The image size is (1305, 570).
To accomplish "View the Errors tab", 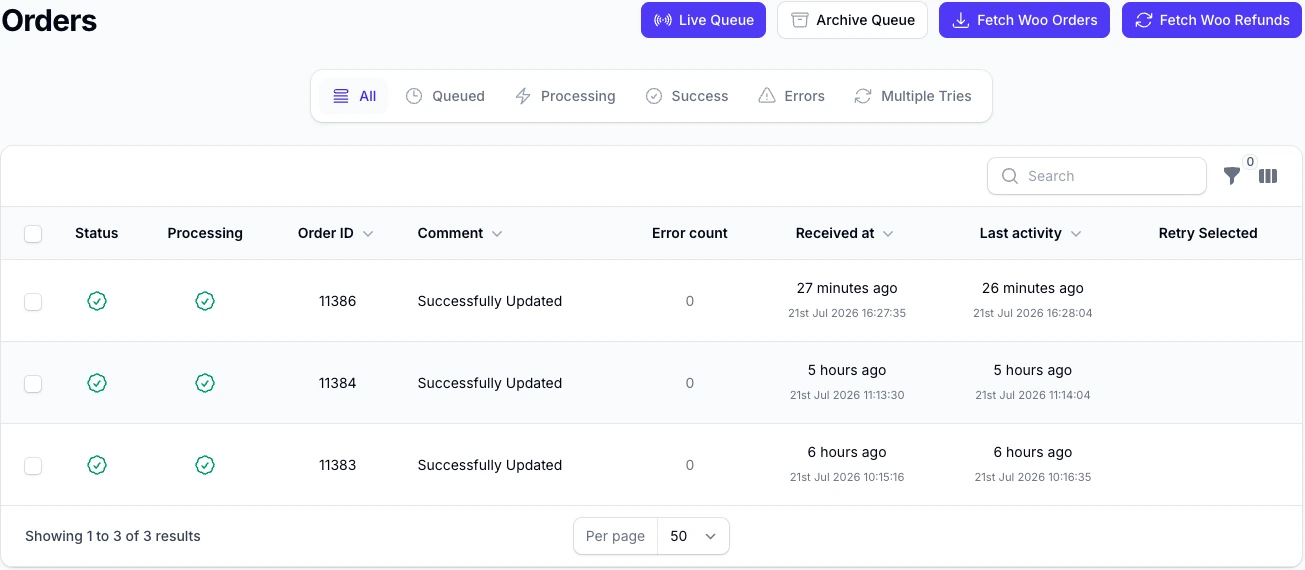I will point(791,96).
